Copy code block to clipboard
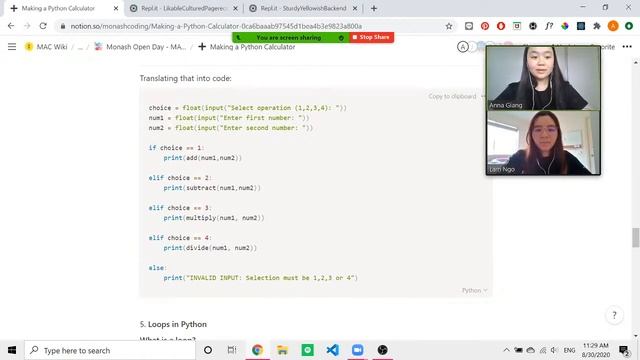 pyautogui.click(x=452, y=96)
